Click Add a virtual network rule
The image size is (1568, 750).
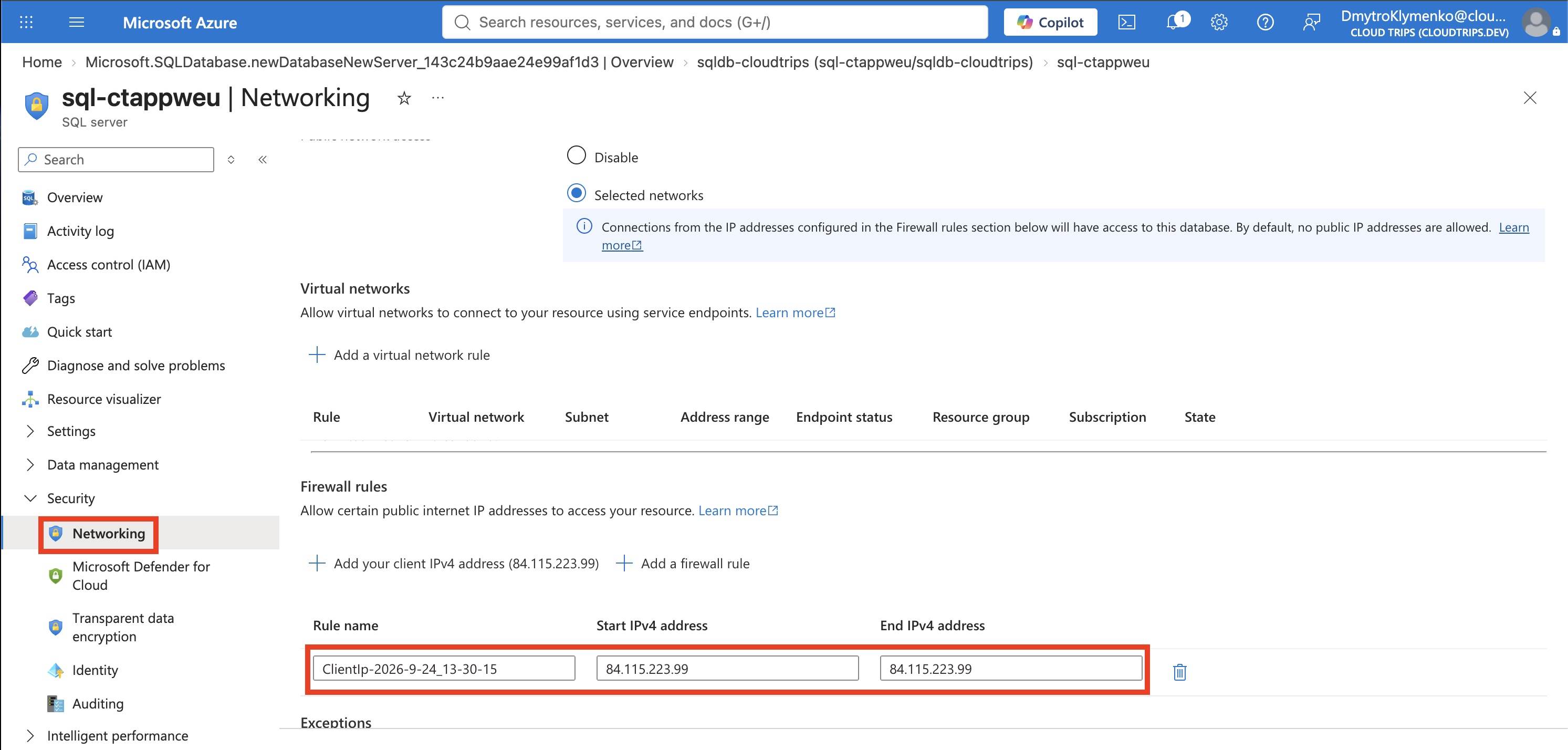point(399,355)
